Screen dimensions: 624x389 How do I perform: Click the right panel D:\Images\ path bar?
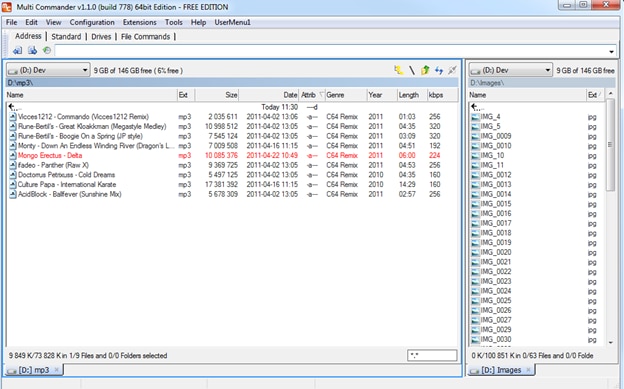542,83
